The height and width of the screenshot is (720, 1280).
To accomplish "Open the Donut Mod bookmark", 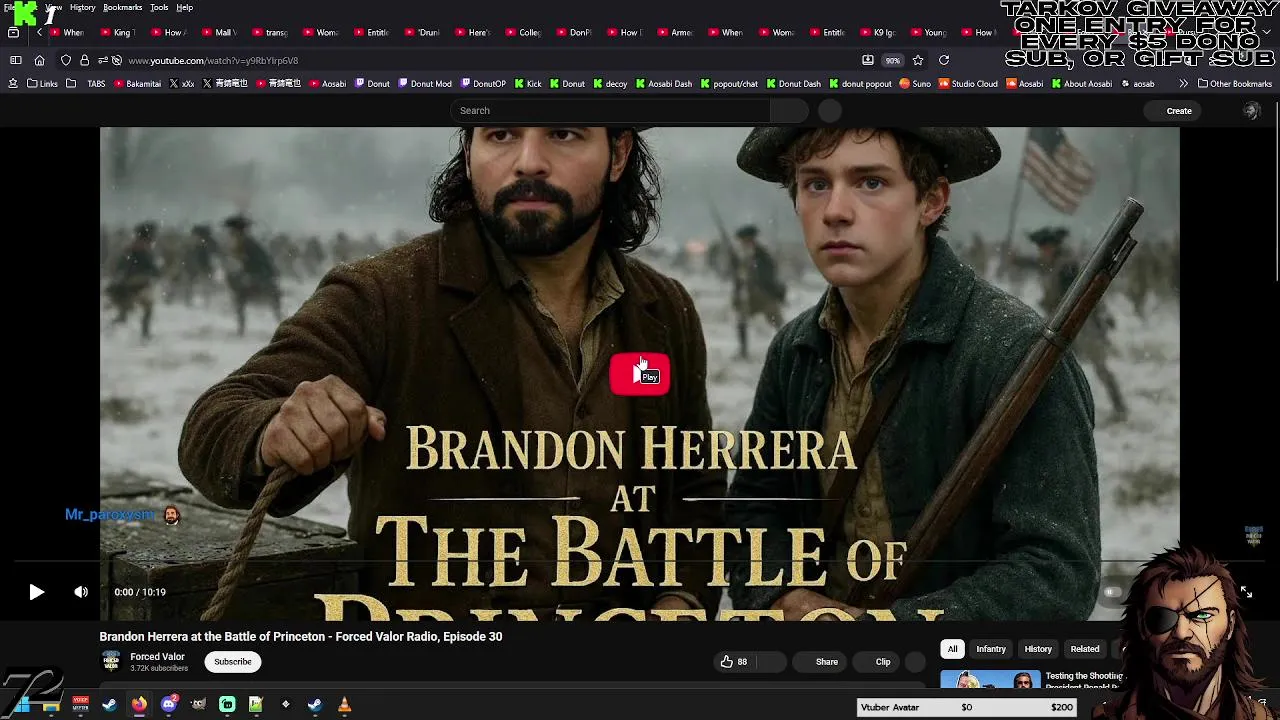I will click(x=424, y=84).
